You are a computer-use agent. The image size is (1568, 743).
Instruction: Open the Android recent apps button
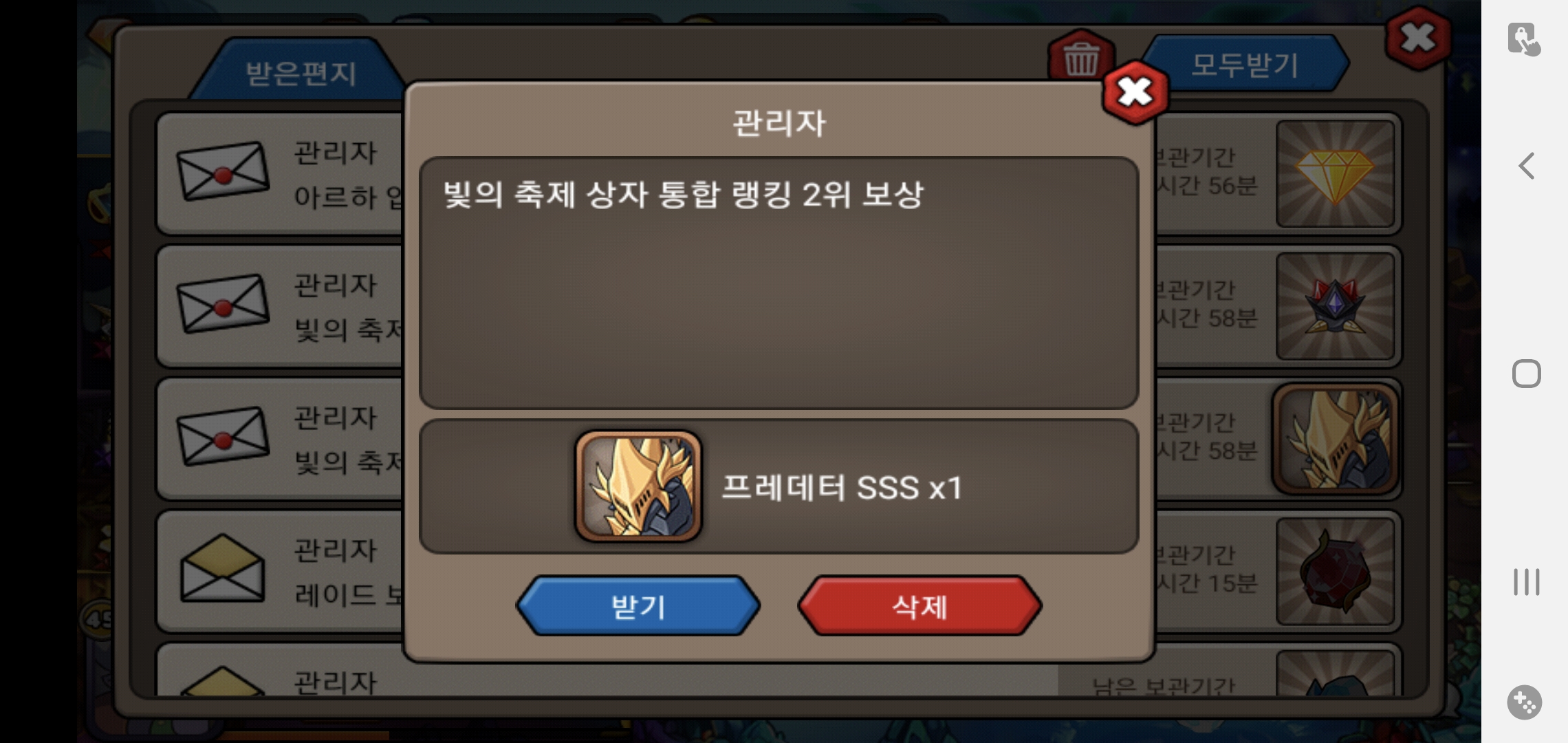(x=1526, y=581)
